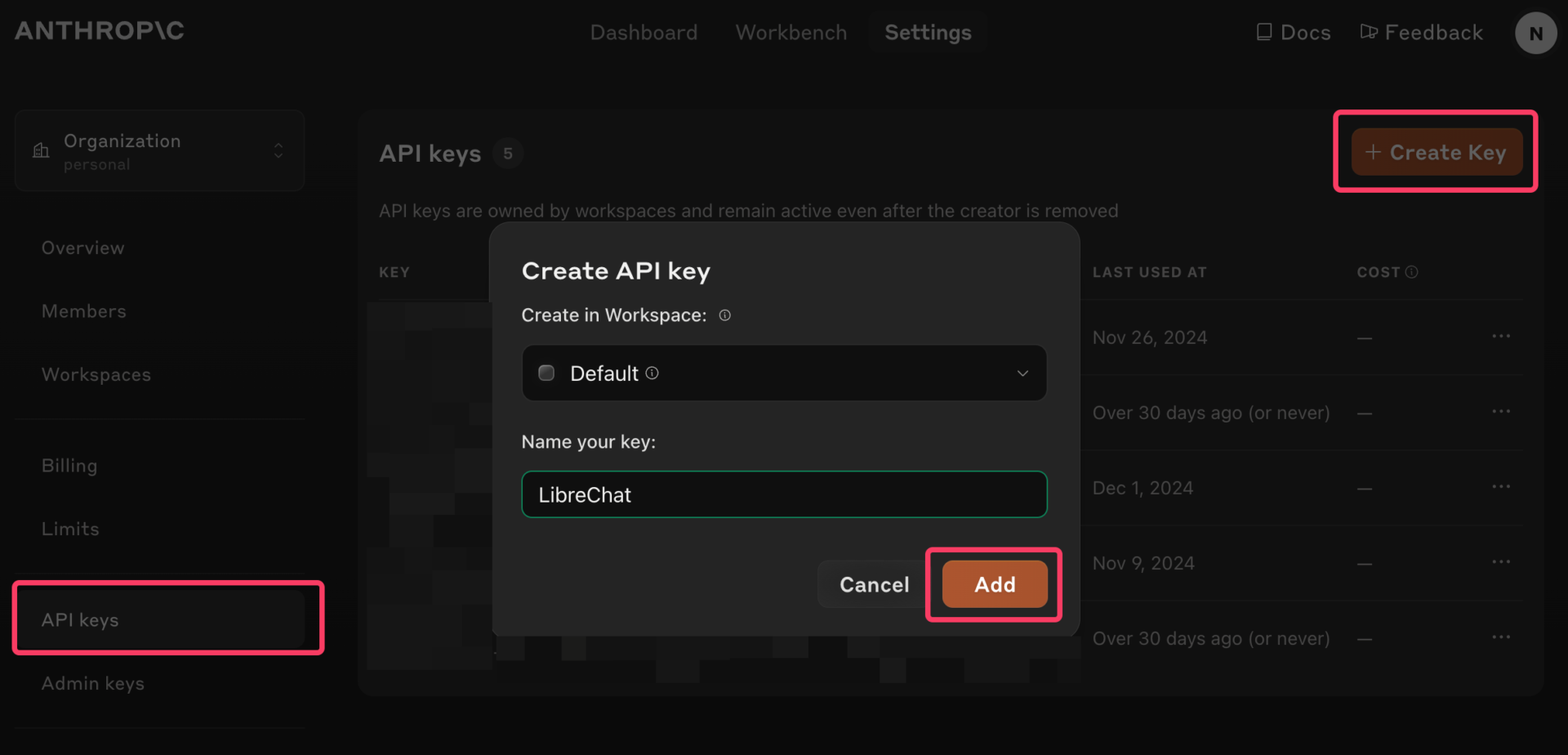Switch to the Workbench tab
This screenshot has width=1568, height=755.
[791, 33]
